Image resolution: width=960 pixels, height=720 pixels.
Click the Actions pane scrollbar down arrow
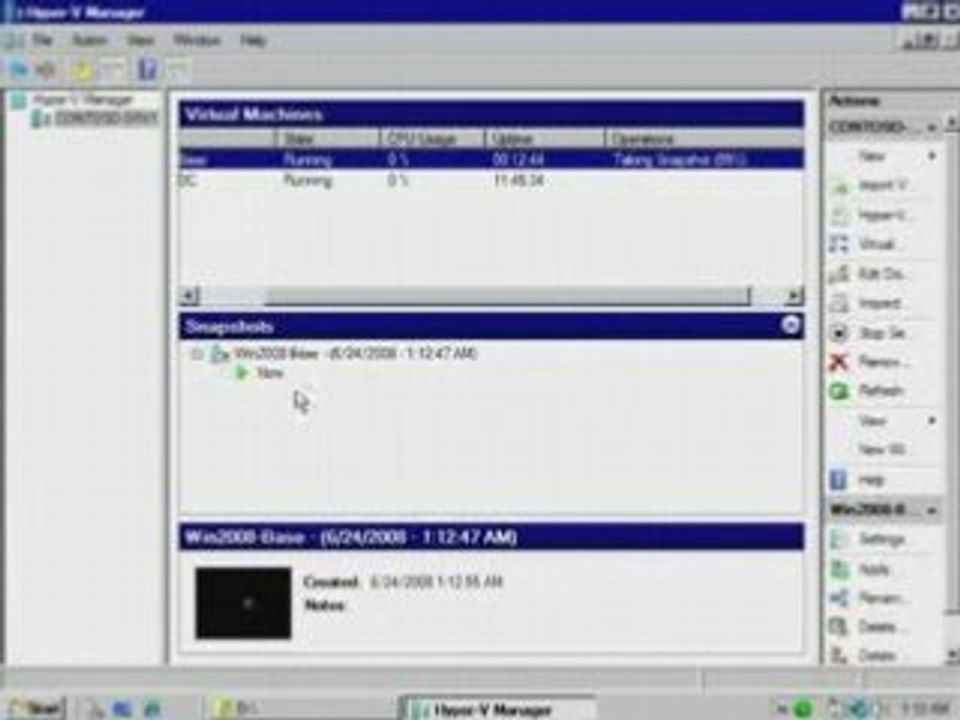(x=953, y=656)
